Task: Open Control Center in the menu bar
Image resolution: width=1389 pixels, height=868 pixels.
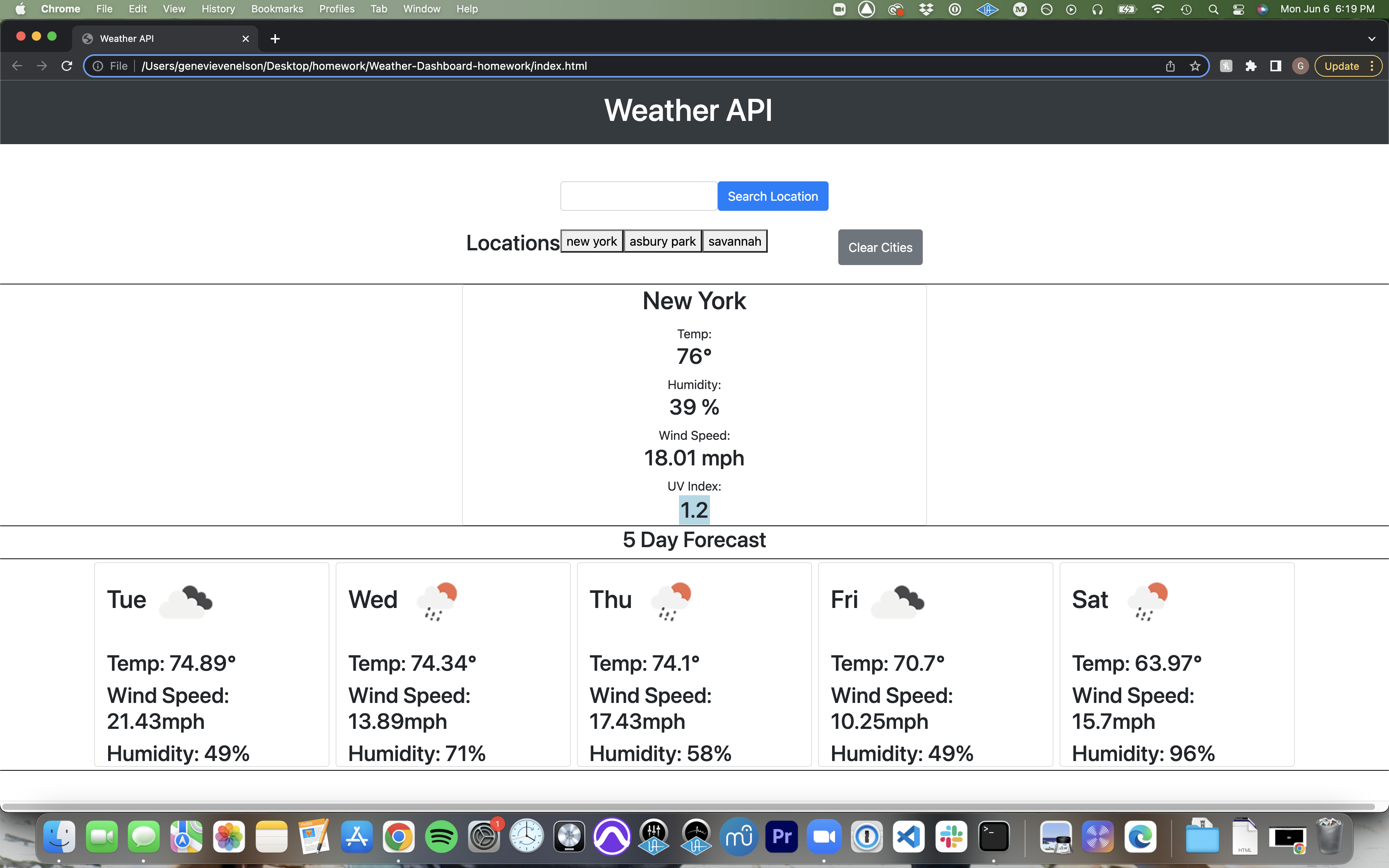Action: tap(1238, 9)
